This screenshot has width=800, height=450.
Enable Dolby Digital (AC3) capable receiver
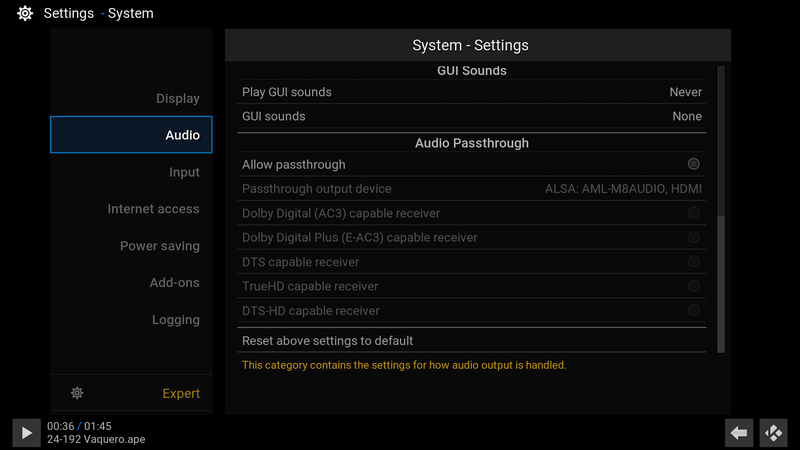pos(693,213)
